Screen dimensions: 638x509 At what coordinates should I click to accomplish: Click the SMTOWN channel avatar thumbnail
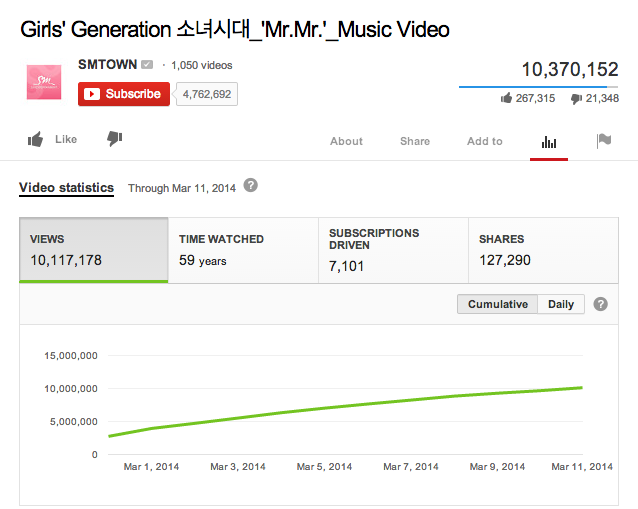click(x=44, y=82)
